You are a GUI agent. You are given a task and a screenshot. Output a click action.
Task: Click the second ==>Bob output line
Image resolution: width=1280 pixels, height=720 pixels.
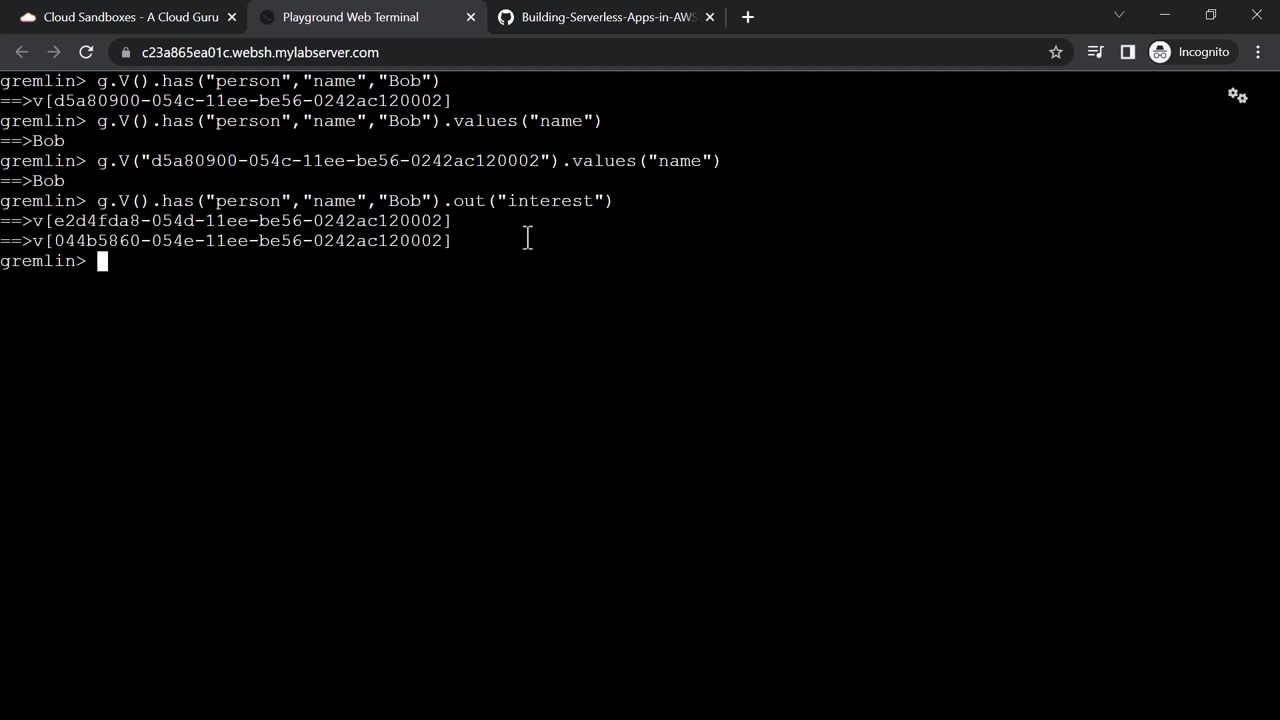(x=32, y=181)
